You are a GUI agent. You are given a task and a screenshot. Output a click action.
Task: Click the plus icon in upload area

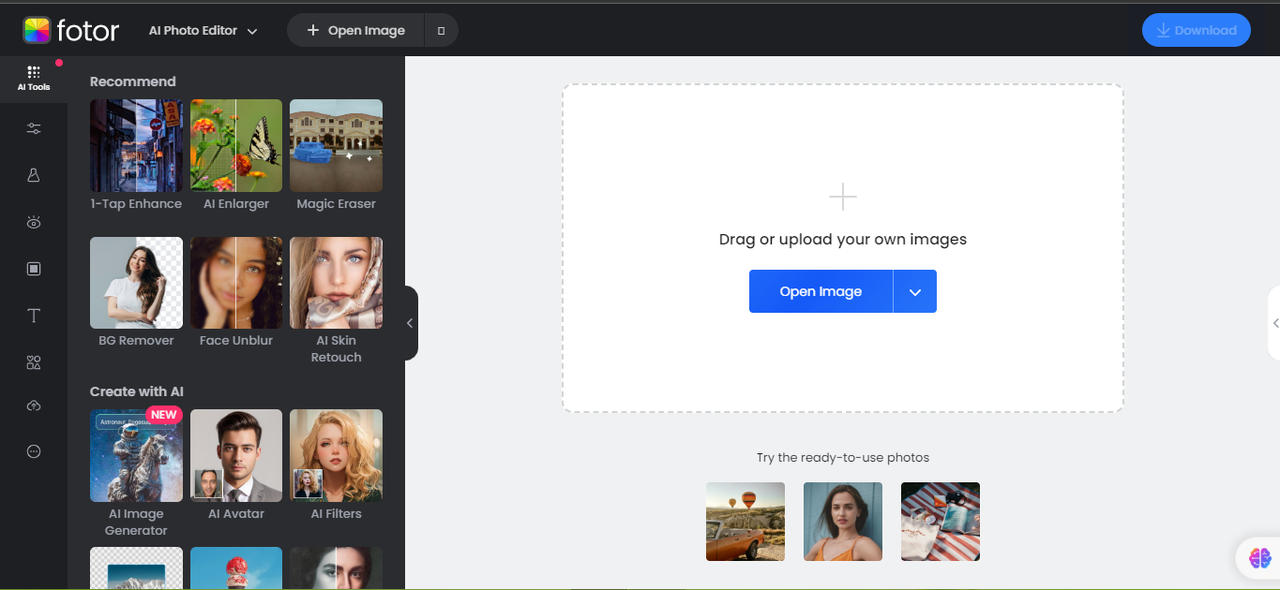(x=843, y=197)
